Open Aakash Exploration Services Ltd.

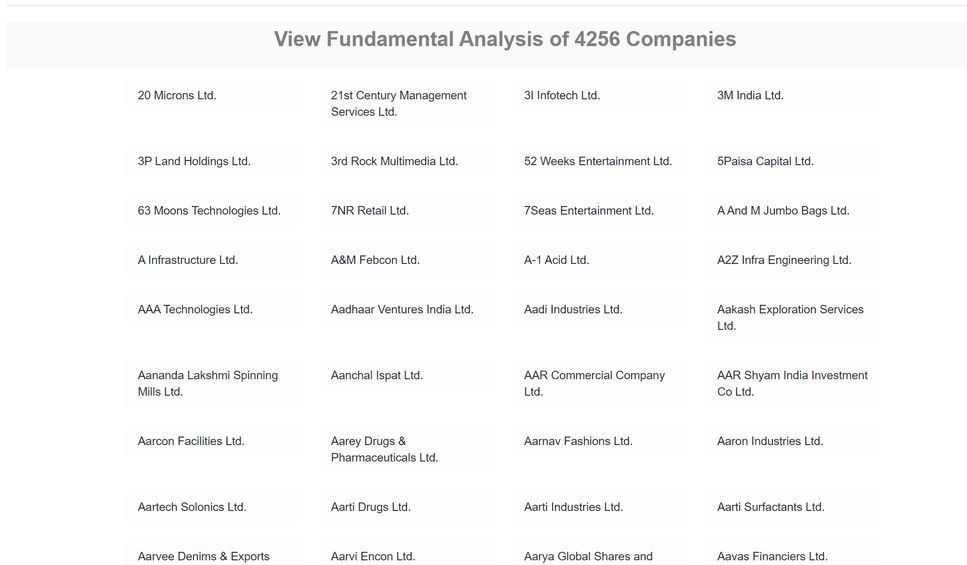point(790,318)
